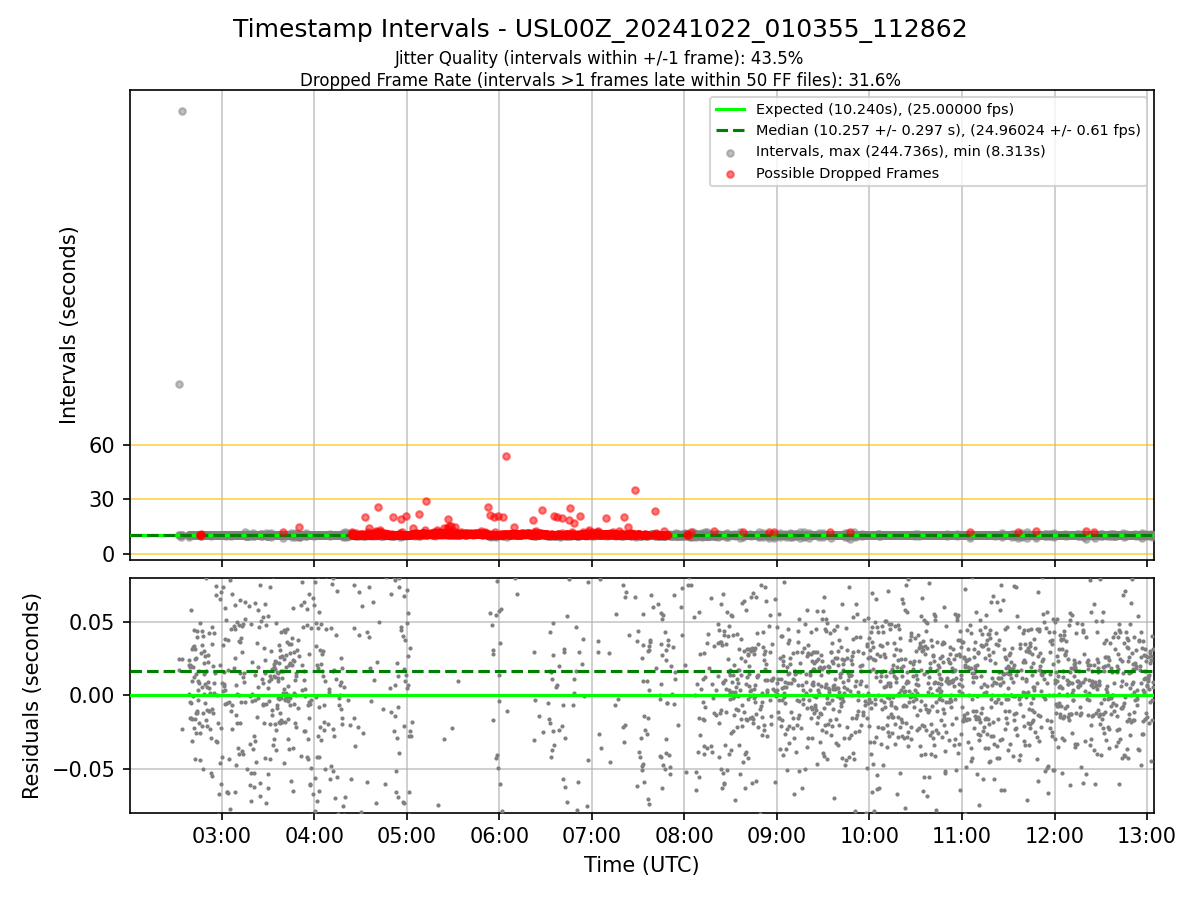Click the highest red dropped-frame point after 06:00

point(506,456)
